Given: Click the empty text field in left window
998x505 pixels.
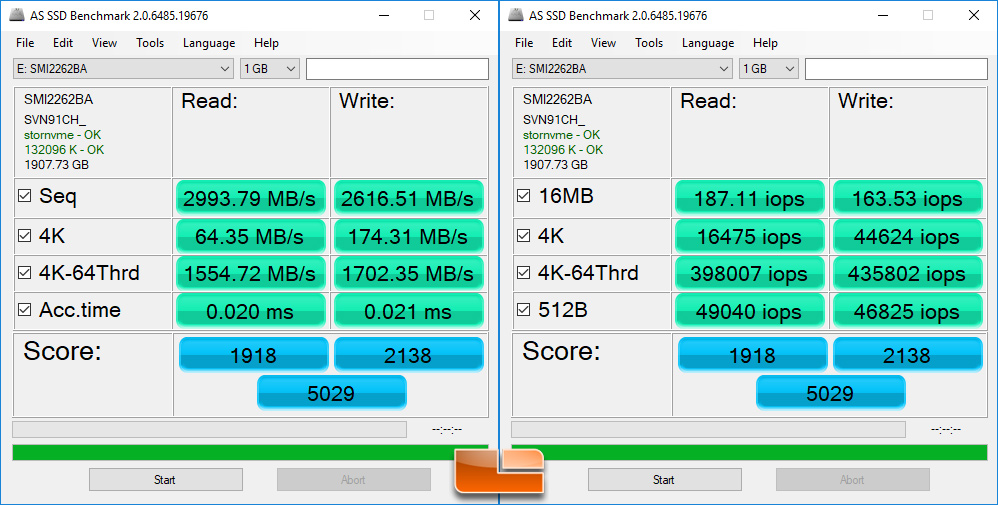Looking at the screenshot, I should pos(397,69).
